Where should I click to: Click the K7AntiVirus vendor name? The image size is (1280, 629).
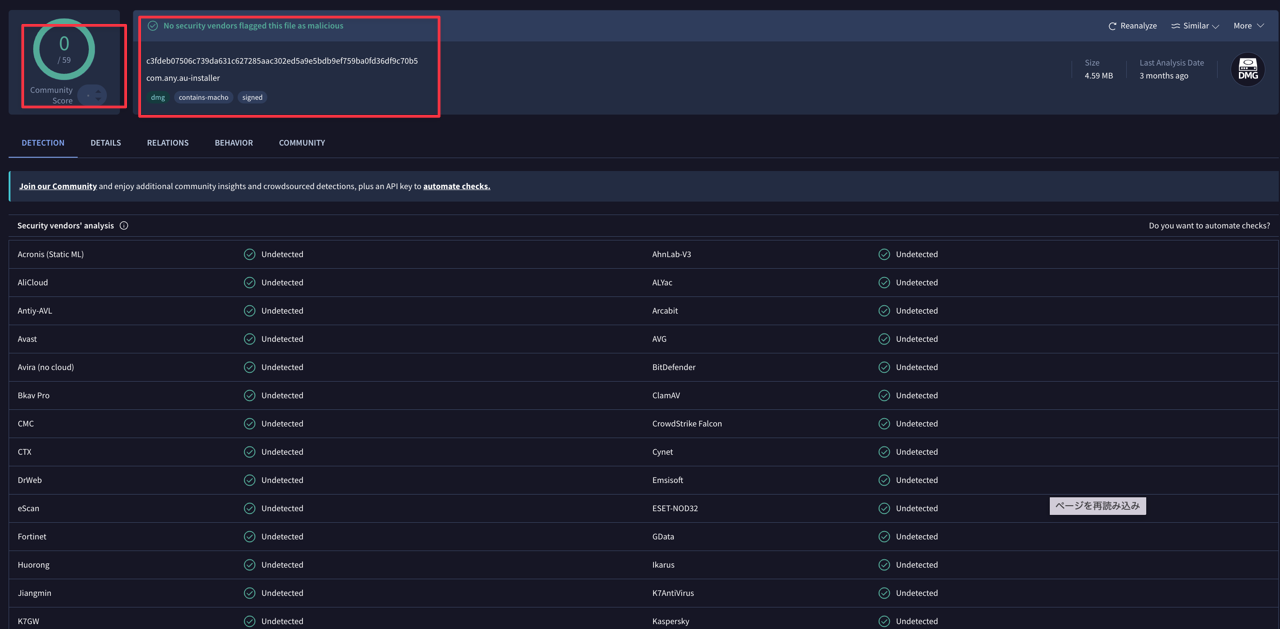click(673, 593)
